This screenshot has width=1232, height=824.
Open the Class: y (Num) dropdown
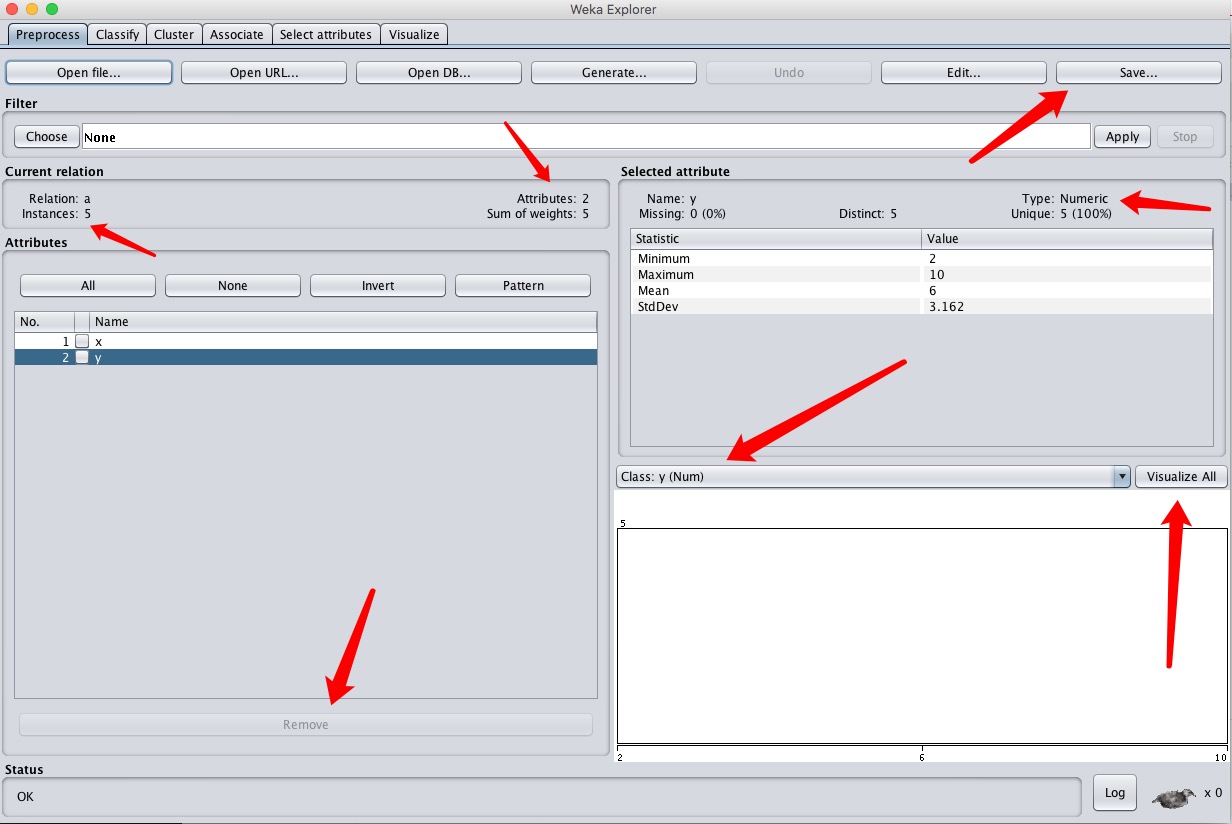pyautogui.click(x=873, y=477)
